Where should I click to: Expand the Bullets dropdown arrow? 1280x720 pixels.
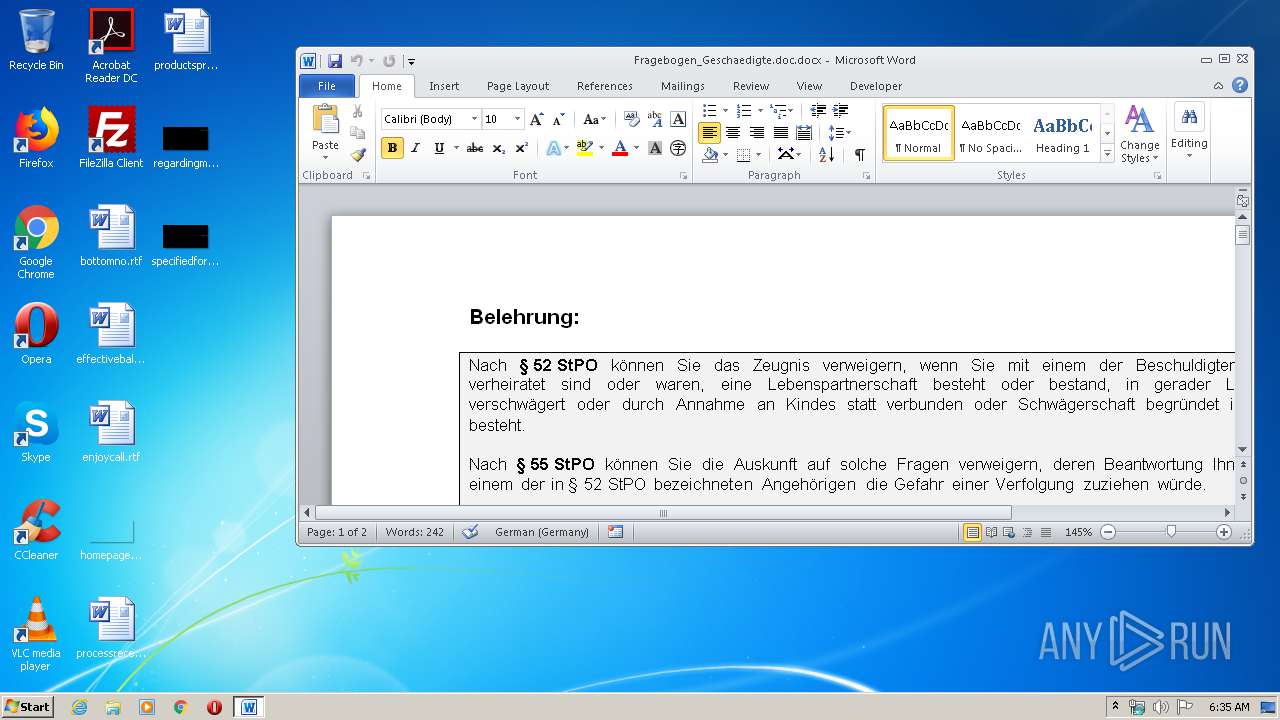tap(725, 111)
